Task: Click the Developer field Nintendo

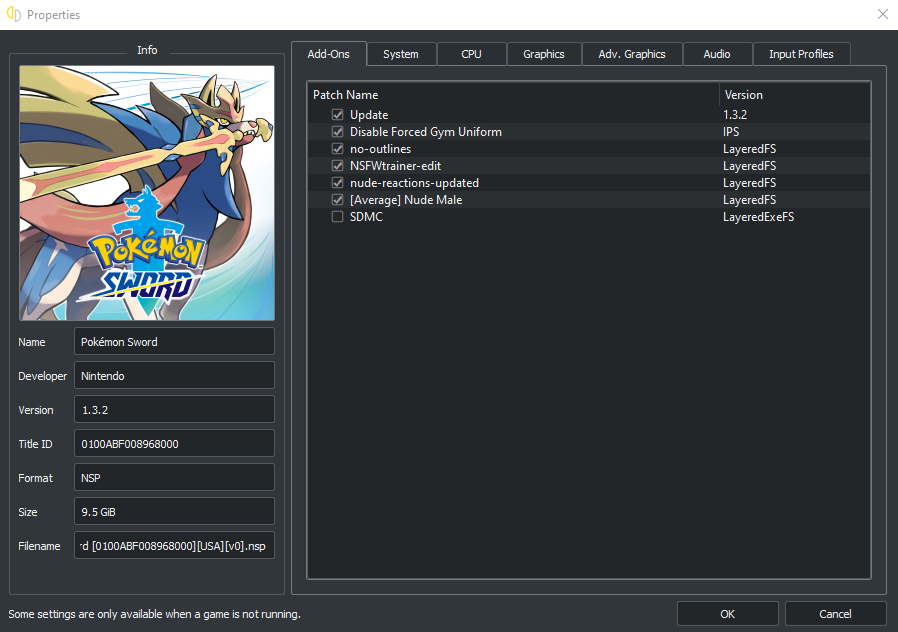Action: [174, 376]
